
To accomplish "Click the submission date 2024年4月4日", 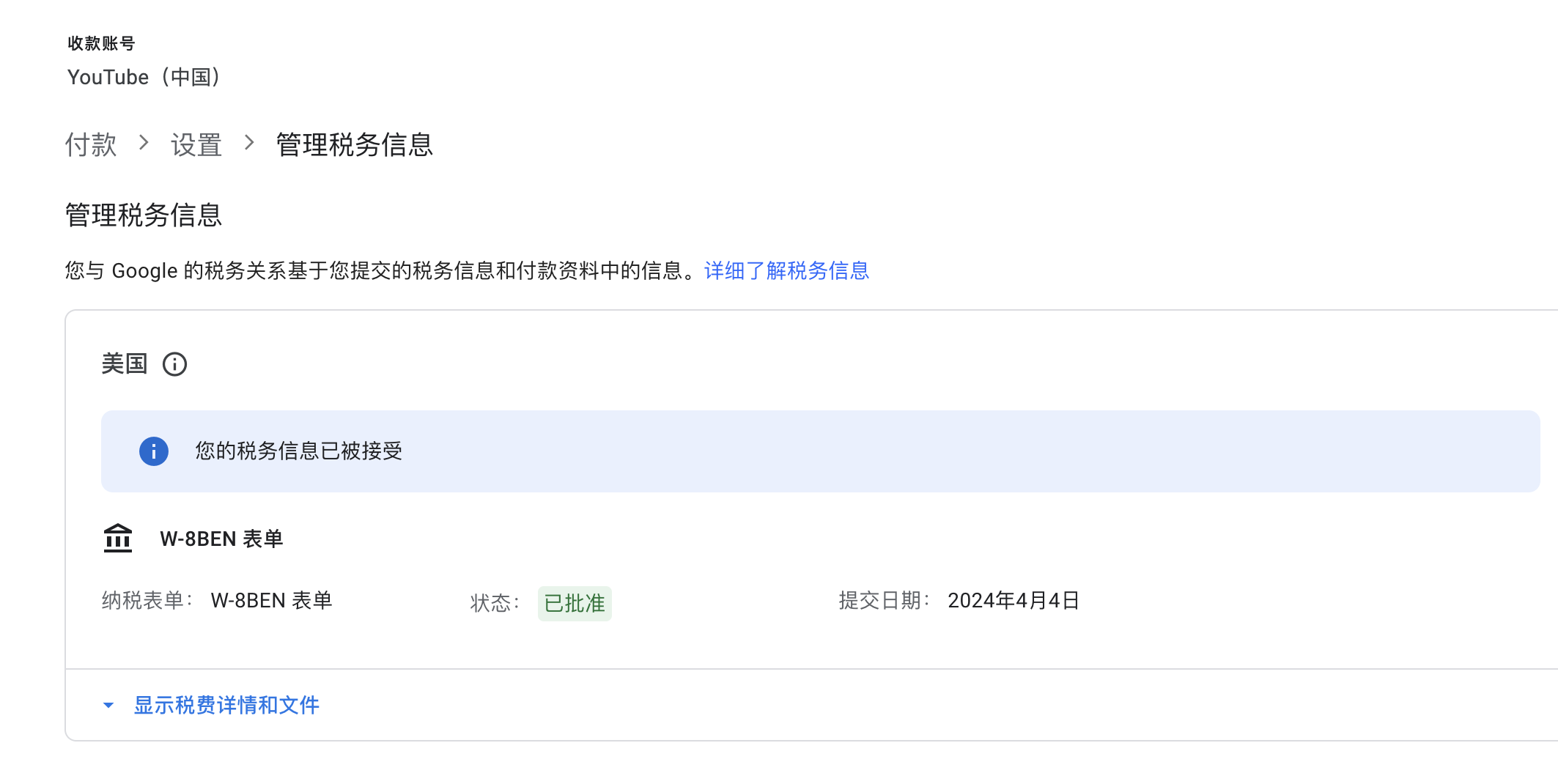I will click(x=1013, y=601).
